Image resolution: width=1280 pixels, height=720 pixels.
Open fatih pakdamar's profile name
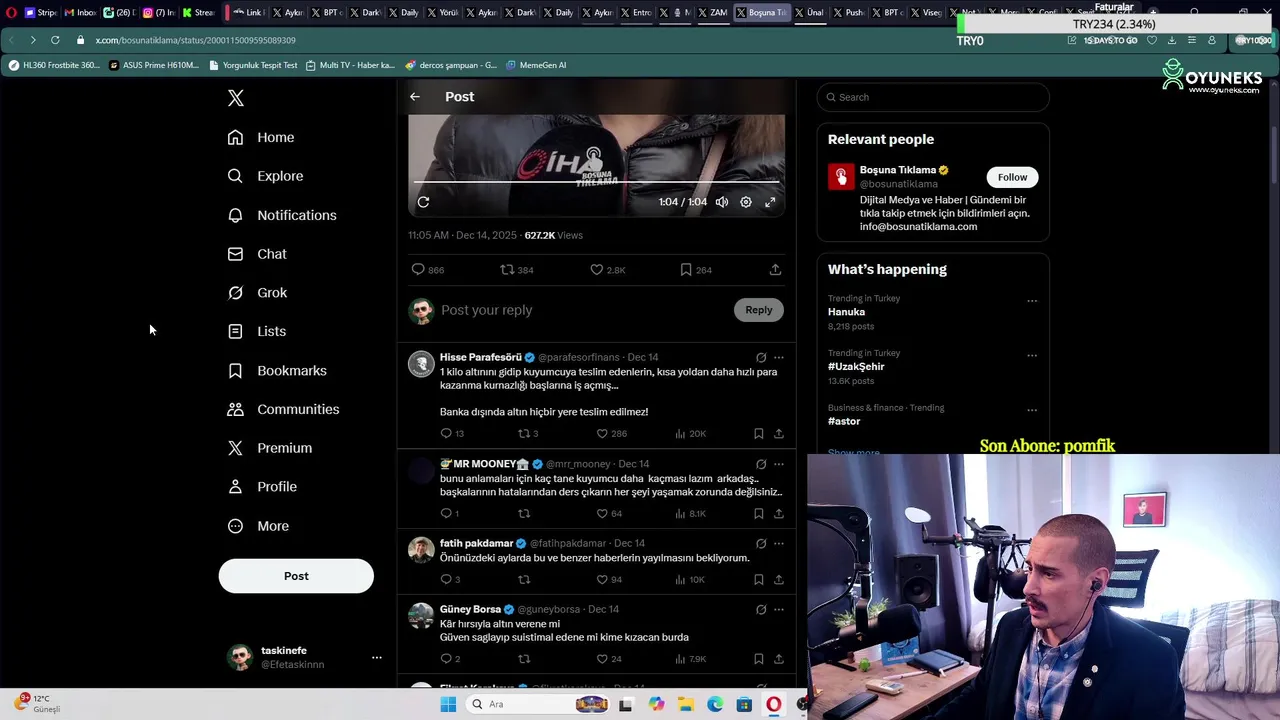(x=476, y=543)
